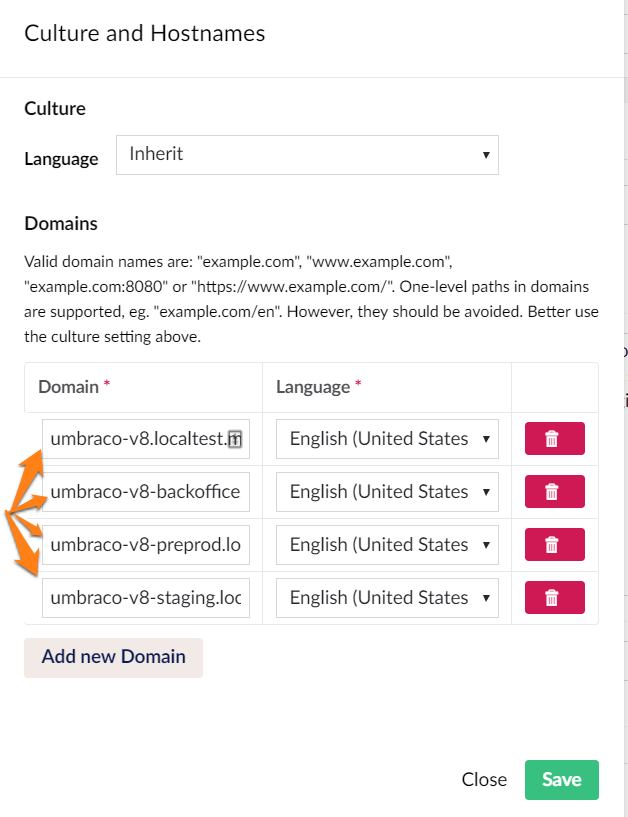Remove the umbraco-v8-backoffice domain with trash icon

[554, 492]
